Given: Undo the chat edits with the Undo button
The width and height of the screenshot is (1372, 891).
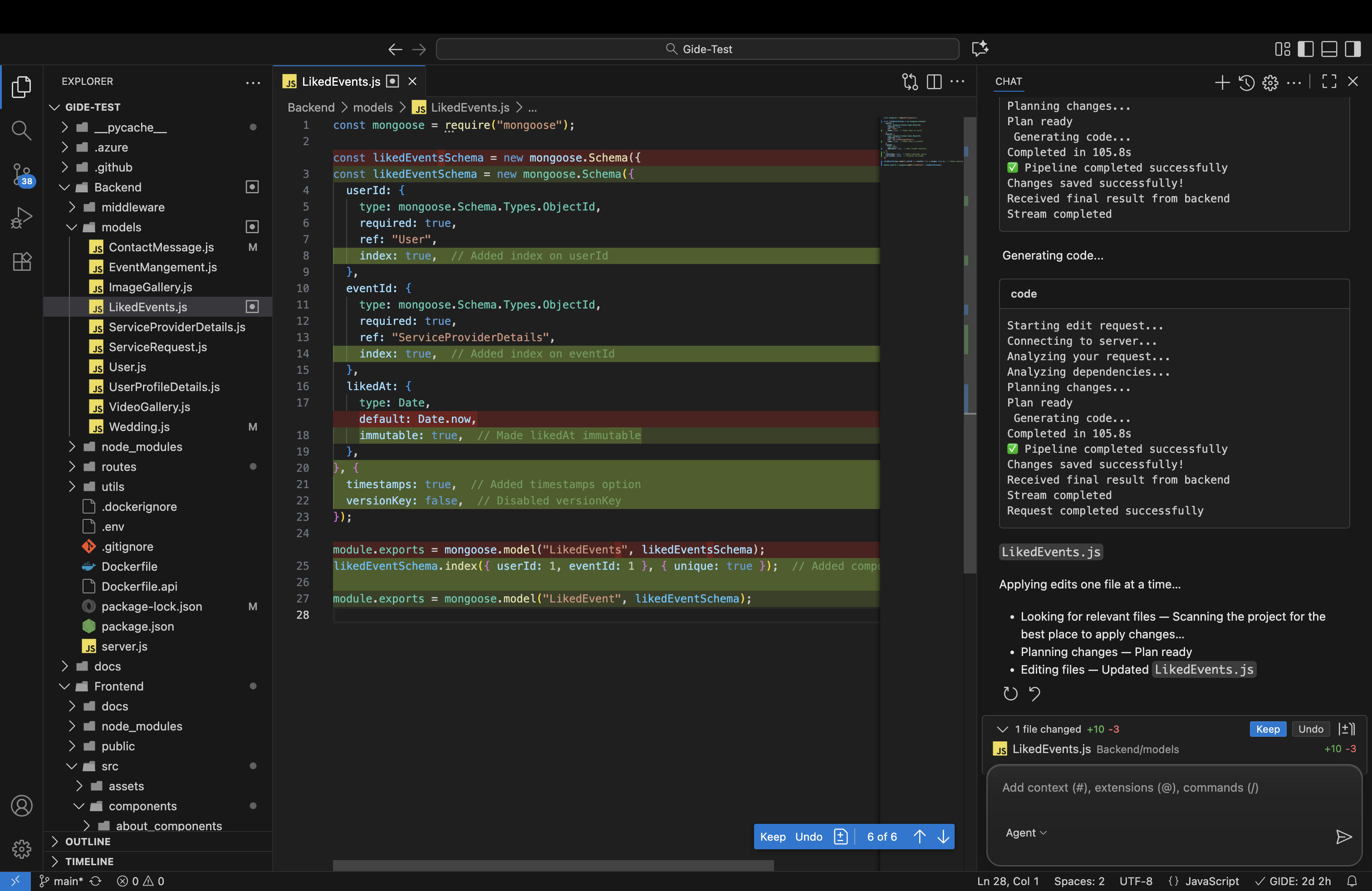Looking at the screenshot, I should (1311, 729).
